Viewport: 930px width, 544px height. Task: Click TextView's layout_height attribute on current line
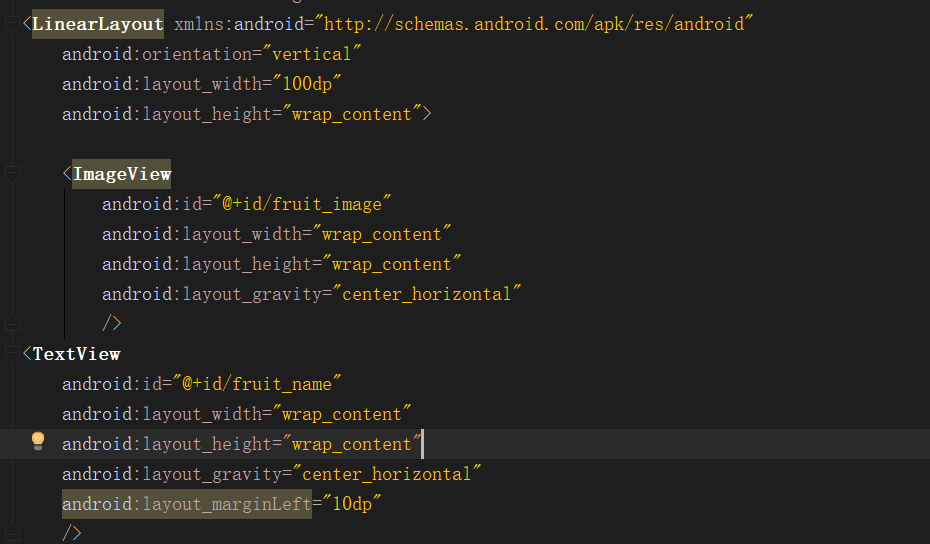coord(167,444)
